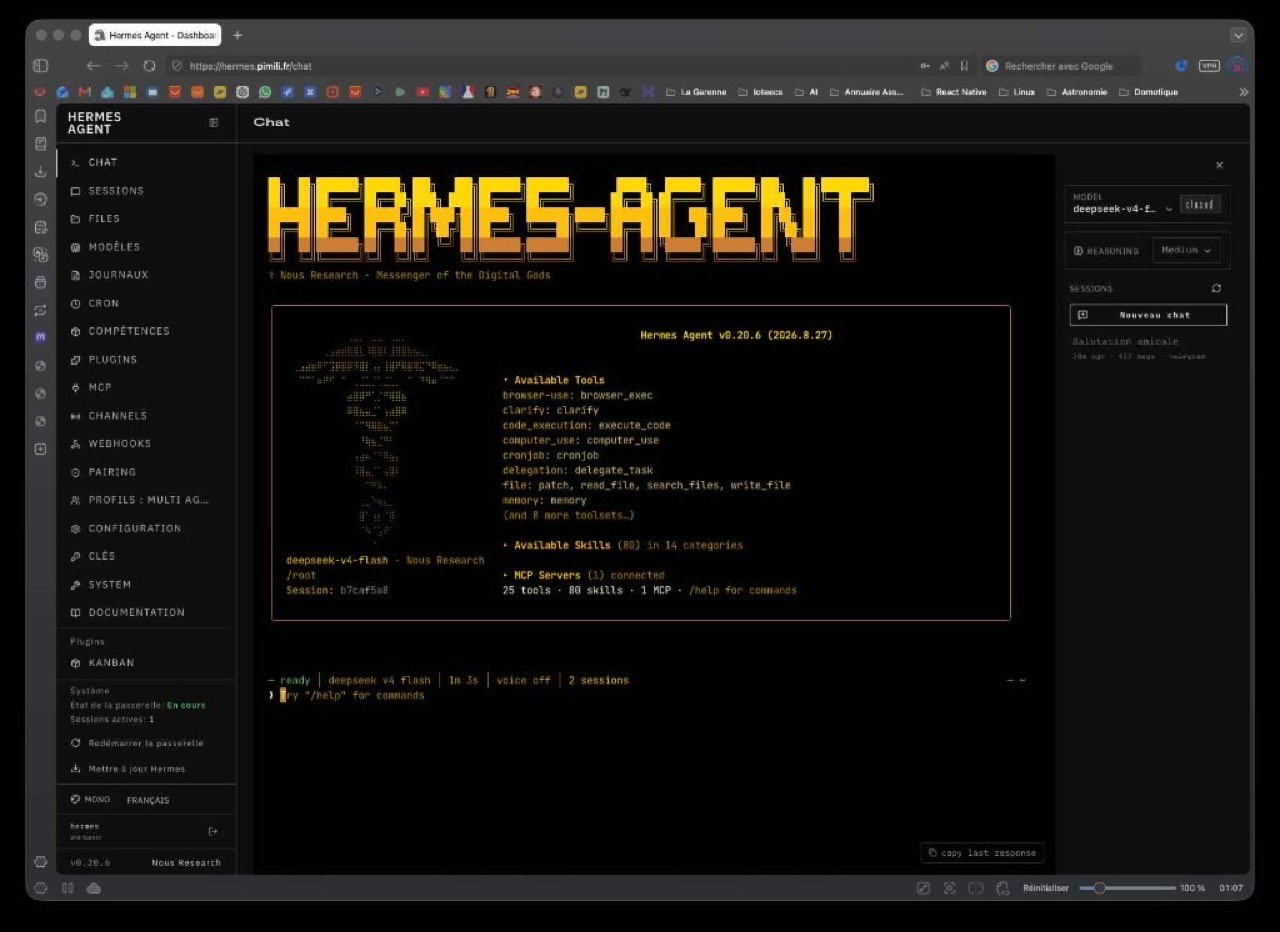Image resolution: width=1280 pixels, height=932 pixels.
Task: Open the Chat page in Hermes sidebar
Action: click(146, 162)
